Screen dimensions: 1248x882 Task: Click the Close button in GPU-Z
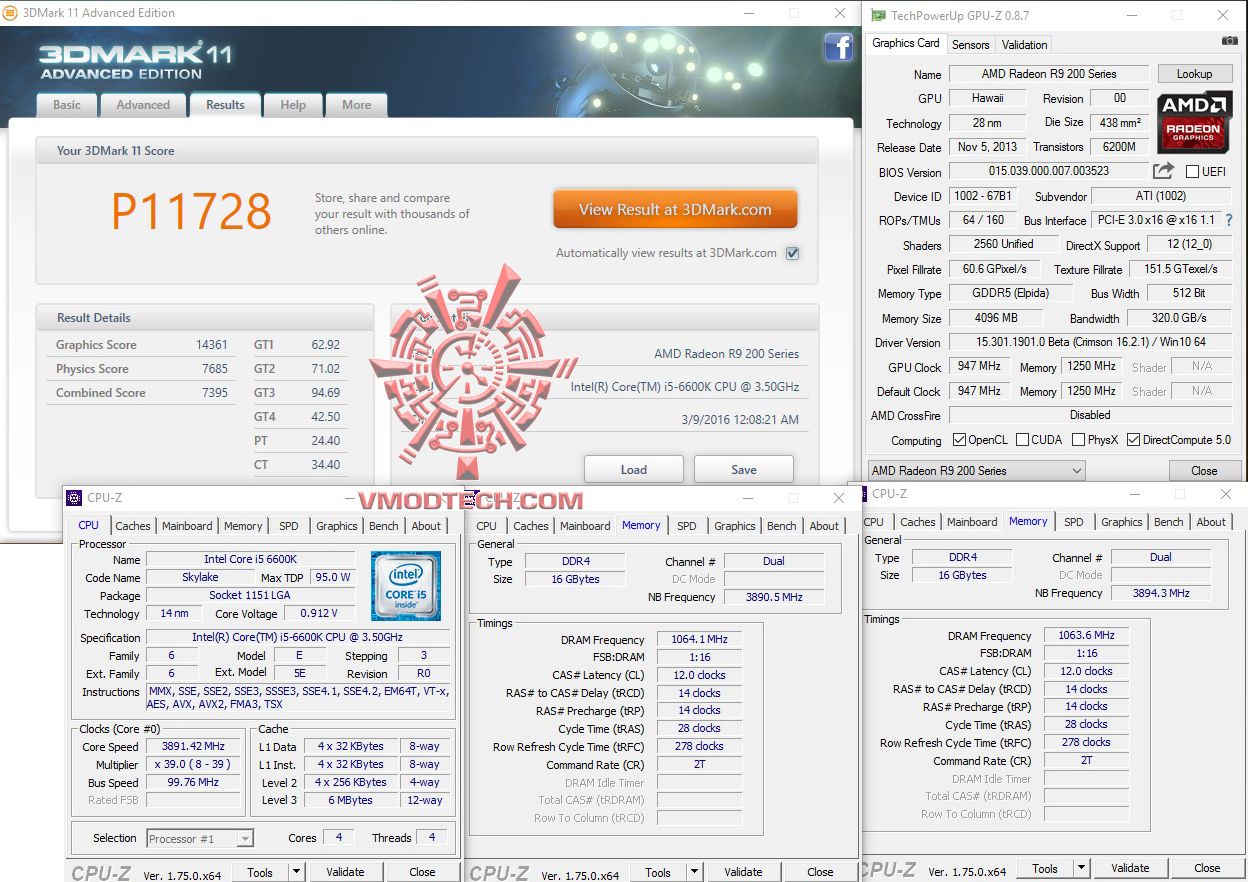1204,471
